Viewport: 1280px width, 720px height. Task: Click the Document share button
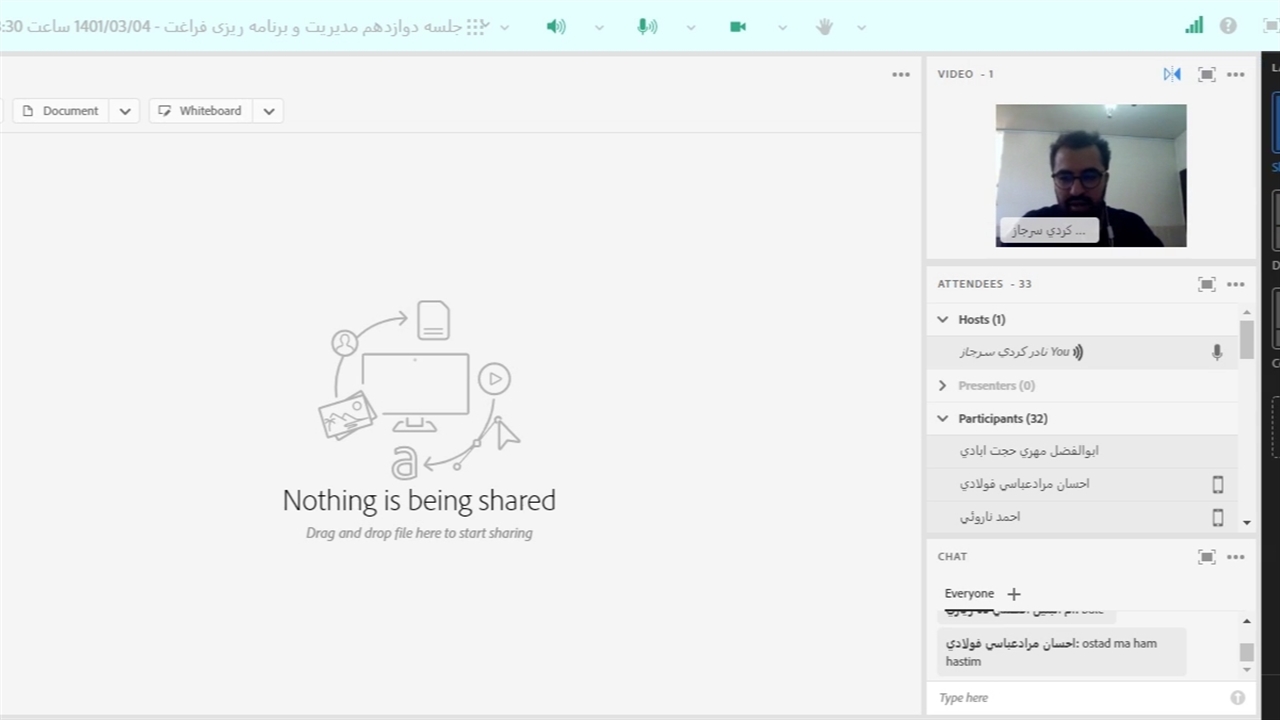(x=61, y=111)
